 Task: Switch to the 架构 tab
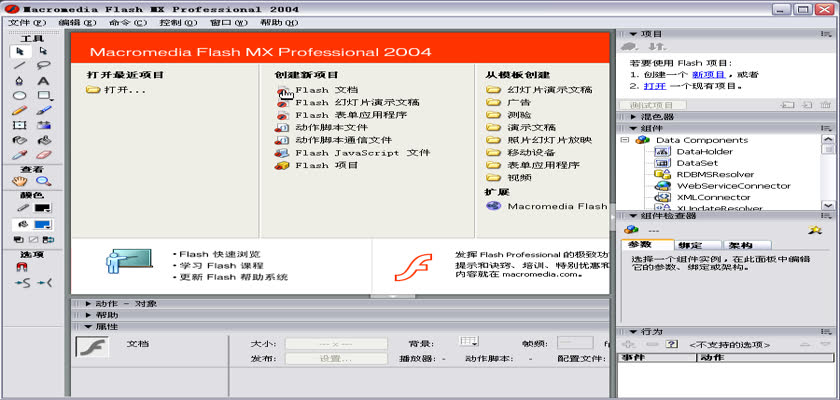(x=746, y=245)
